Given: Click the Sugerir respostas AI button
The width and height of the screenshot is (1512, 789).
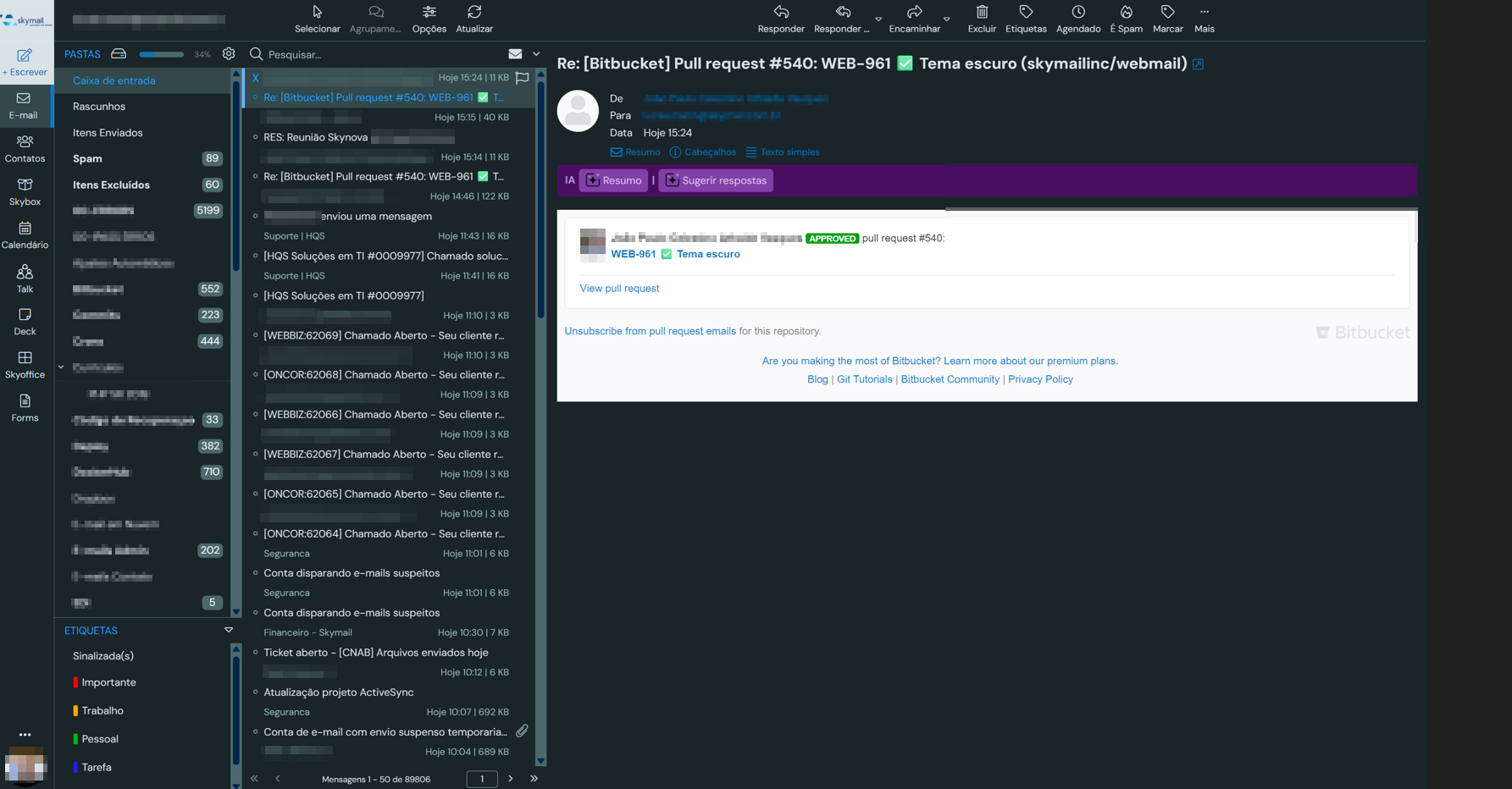Looking at the screenshot, I should (x=716, y=180).
